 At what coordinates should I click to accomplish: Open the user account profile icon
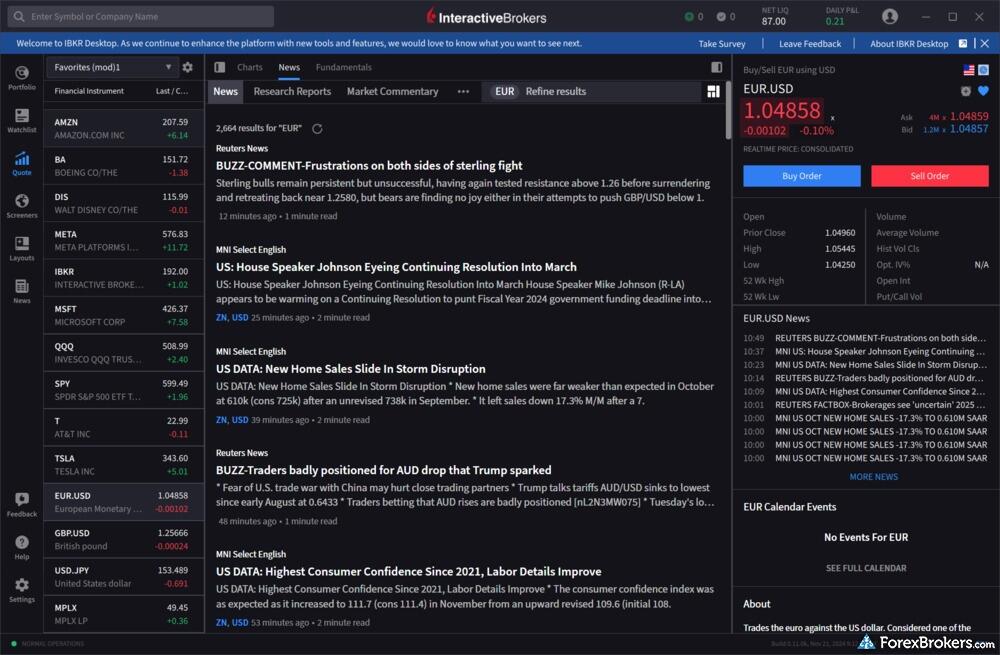click(890, 17)
